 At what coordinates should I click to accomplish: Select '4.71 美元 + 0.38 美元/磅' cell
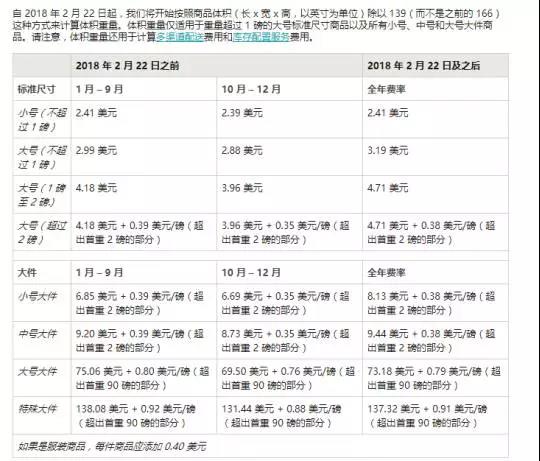click(431, 232)
